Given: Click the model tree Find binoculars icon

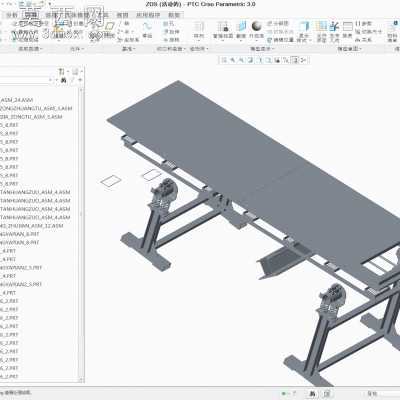Looking at the screenshot, I should 63,80.
